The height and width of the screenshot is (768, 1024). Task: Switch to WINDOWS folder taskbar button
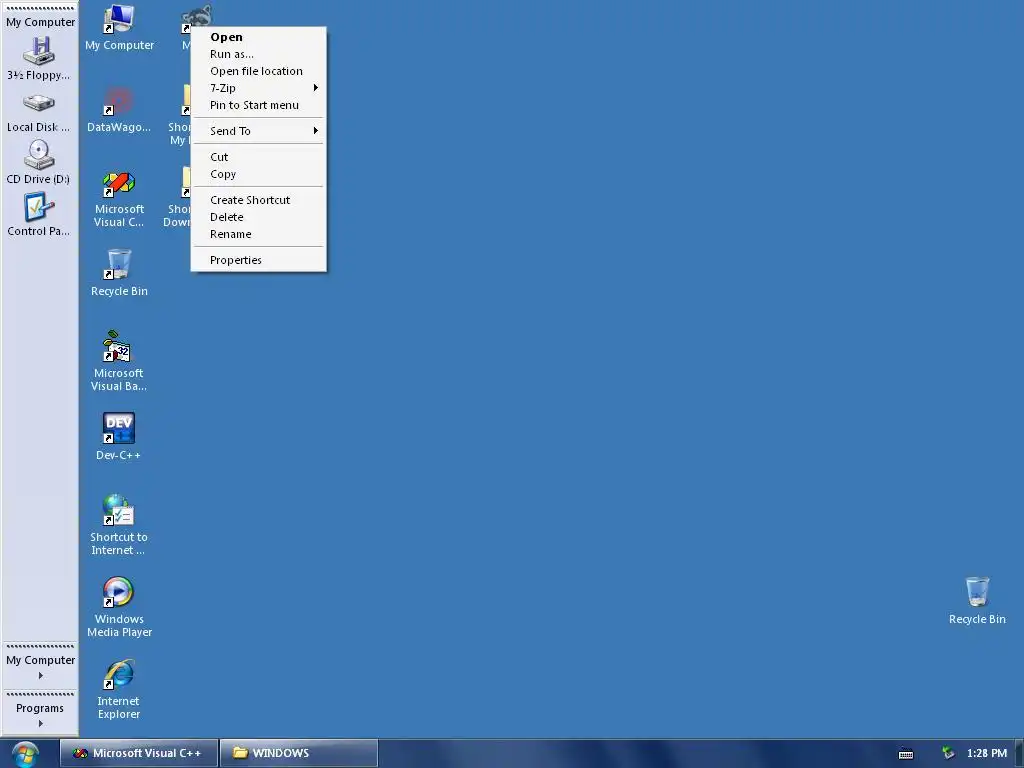(x=299, y=753)
